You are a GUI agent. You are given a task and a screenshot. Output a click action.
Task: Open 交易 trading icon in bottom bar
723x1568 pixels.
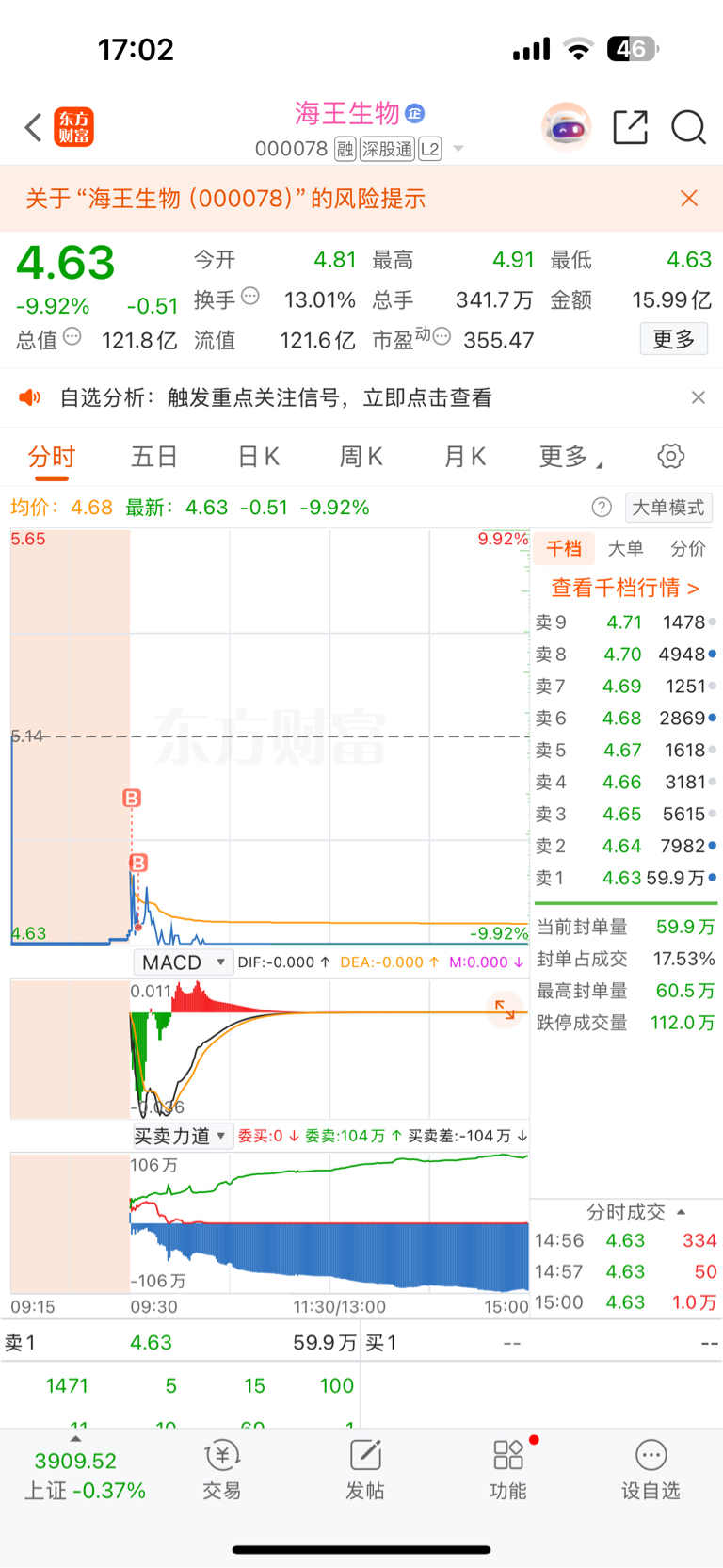click(222, 1470)
